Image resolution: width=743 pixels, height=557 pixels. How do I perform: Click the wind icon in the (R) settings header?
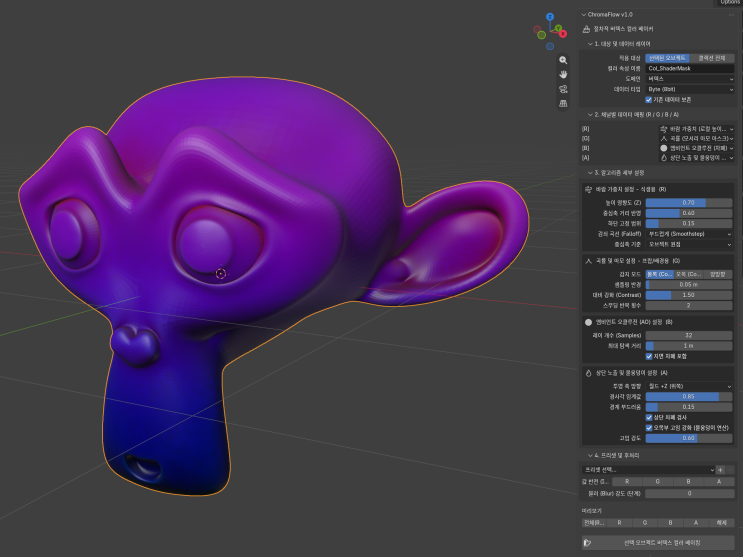588,189
